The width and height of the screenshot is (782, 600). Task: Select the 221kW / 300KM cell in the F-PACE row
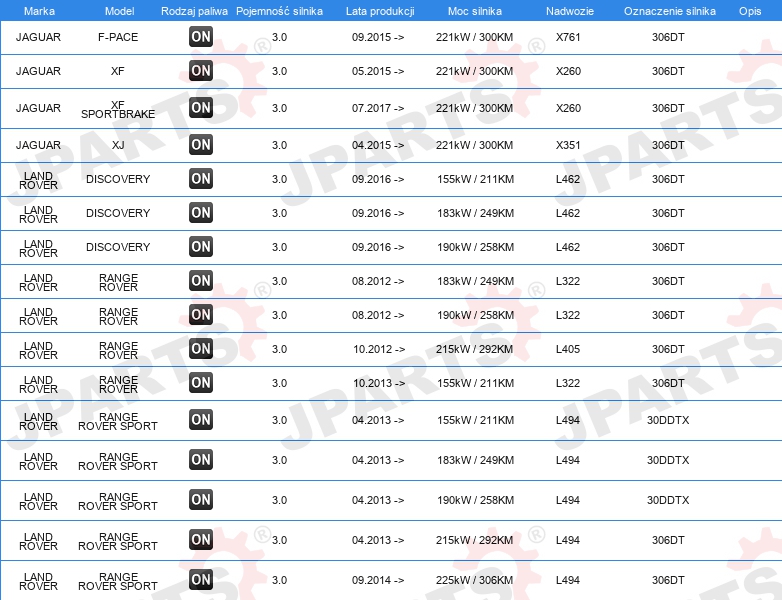[x=474, y=37]
